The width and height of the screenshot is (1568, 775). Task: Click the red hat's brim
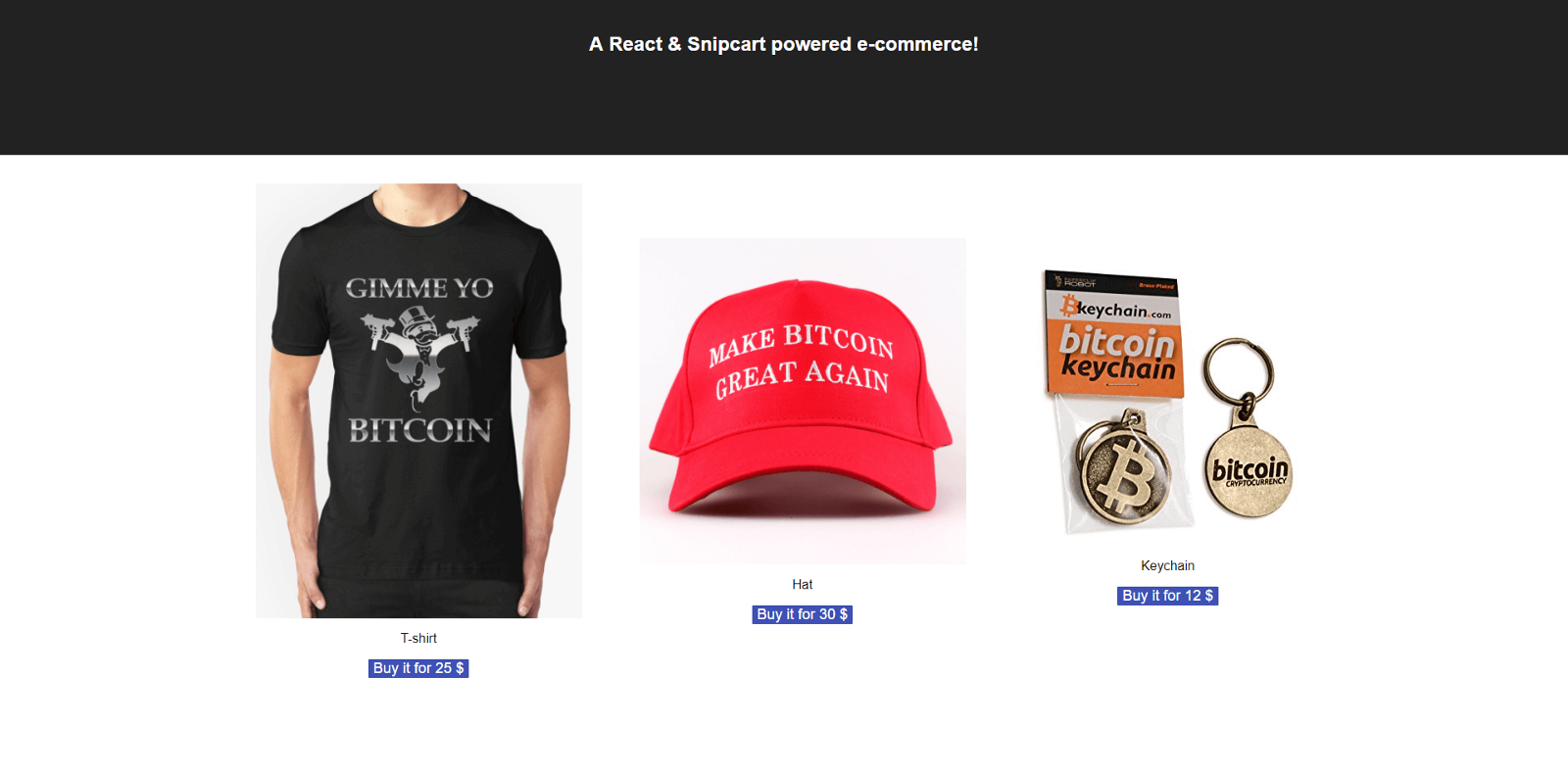click(802, 482)
